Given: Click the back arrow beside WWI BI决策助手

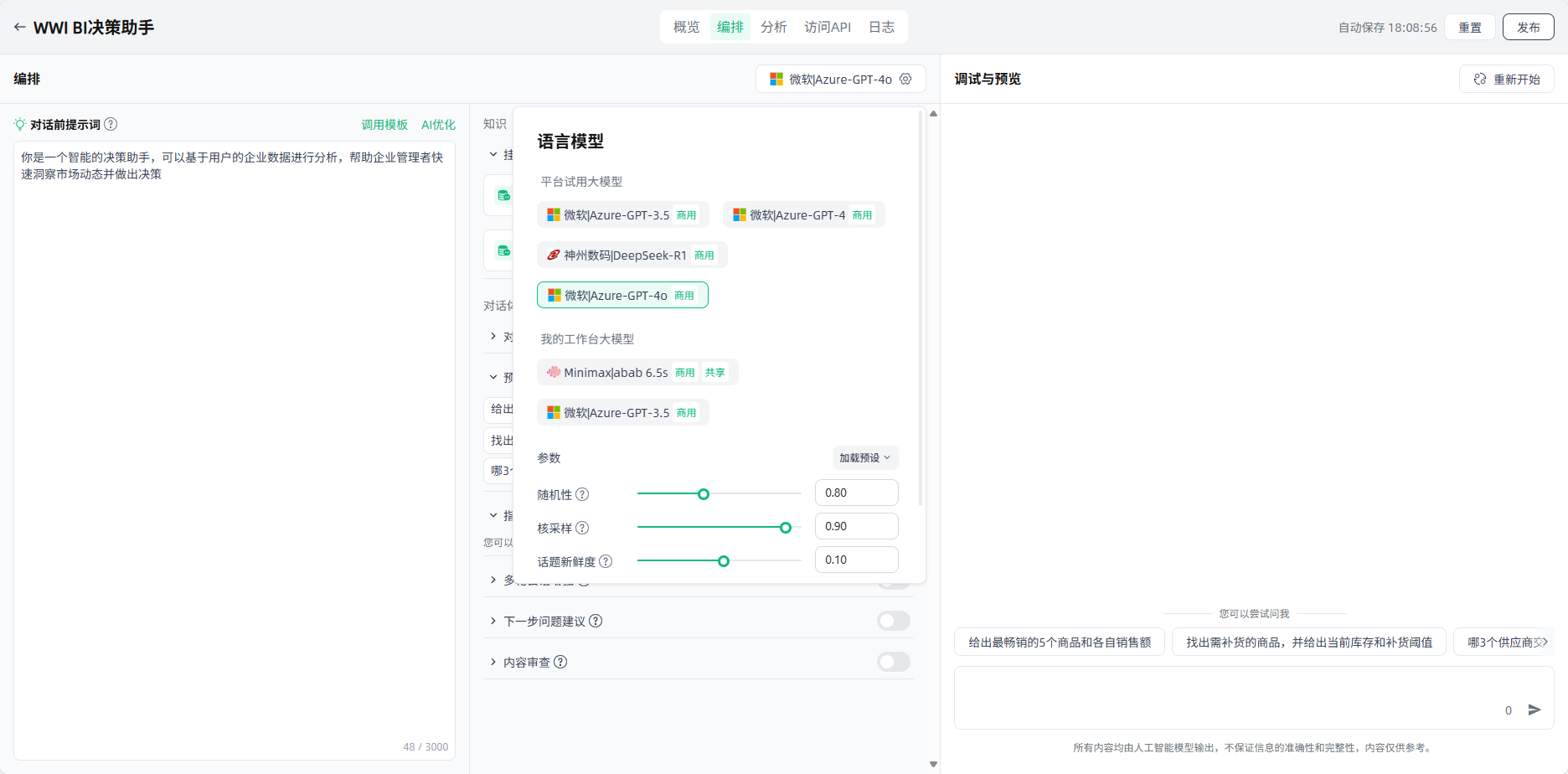Looking at the screenshot, I should point(19,27).
